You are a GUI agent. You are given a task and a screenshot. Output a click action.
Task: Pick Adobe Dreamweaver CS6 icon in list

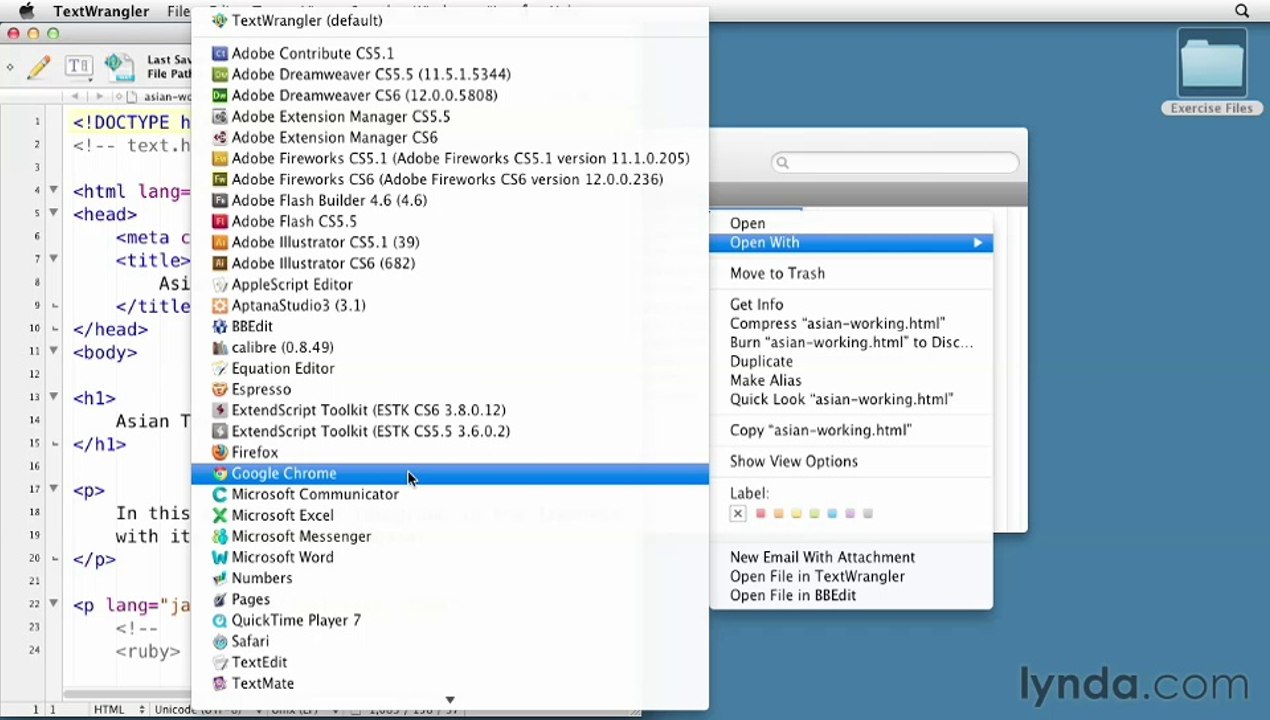coord(220,95)
